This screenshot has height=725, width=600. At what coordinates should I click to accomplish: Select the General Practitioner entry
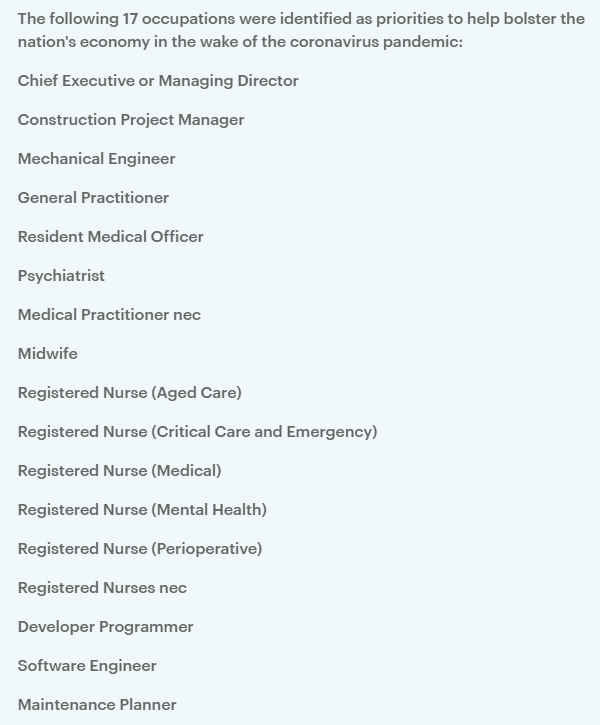pyautogui.click(x=93, y=198)
